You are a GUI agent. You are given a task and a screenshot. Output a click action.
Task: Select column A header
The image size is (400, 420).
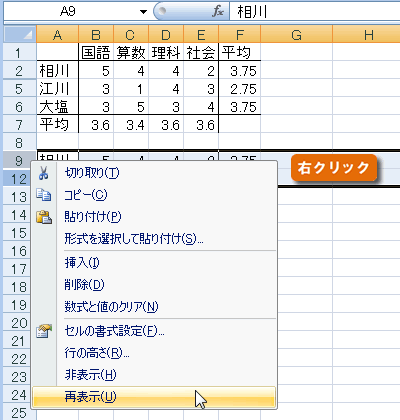click(x=57, y=34)
